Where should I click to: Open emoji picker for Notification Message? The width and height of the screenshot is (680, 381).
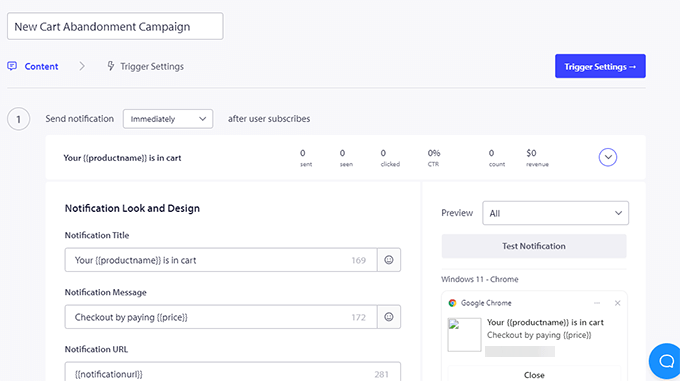click(x=389, y=317)
